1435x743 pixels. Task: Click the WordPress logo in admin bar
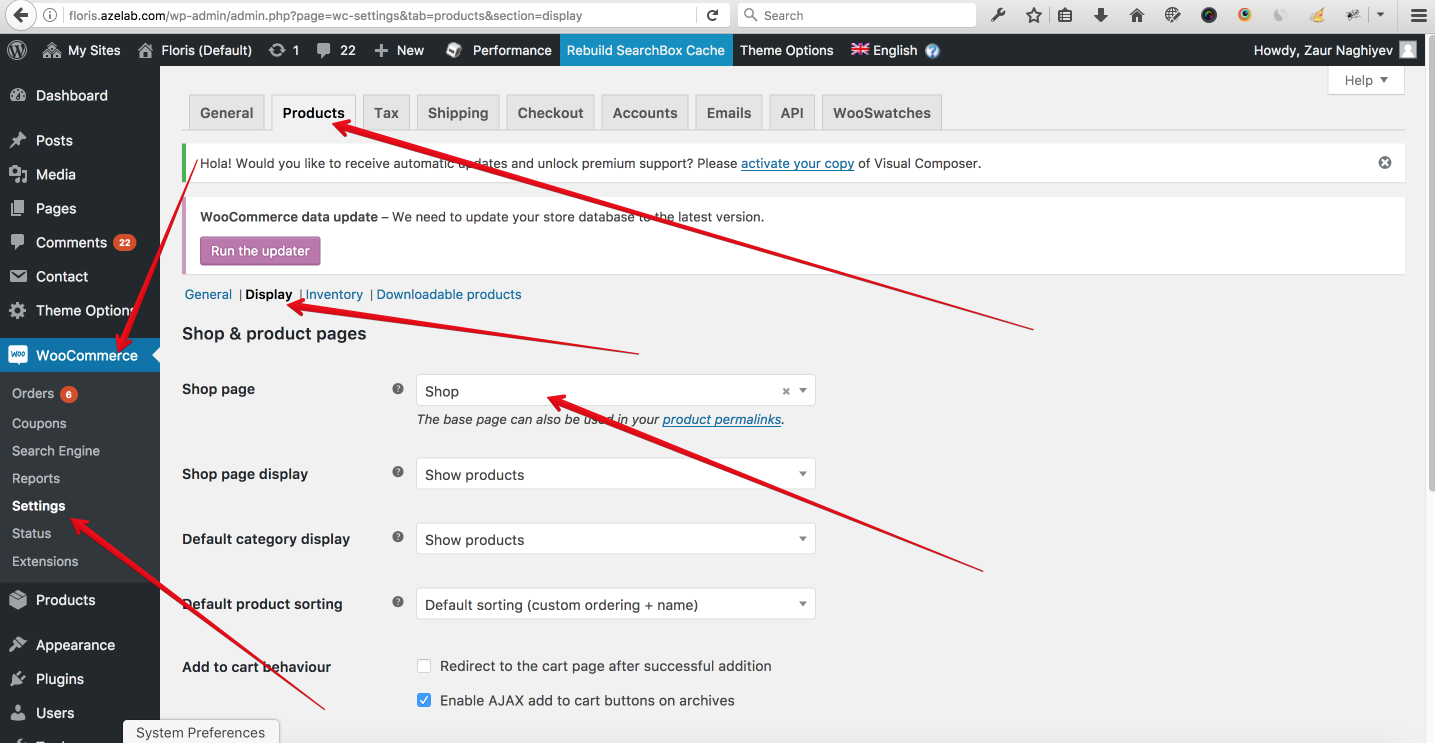tap(16, 50)
